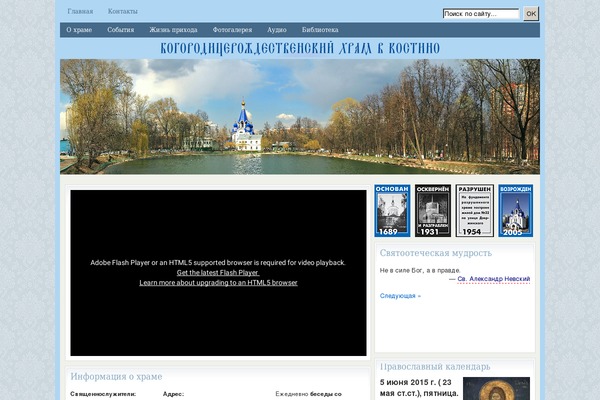Open the Контакты link

(122, 11)
